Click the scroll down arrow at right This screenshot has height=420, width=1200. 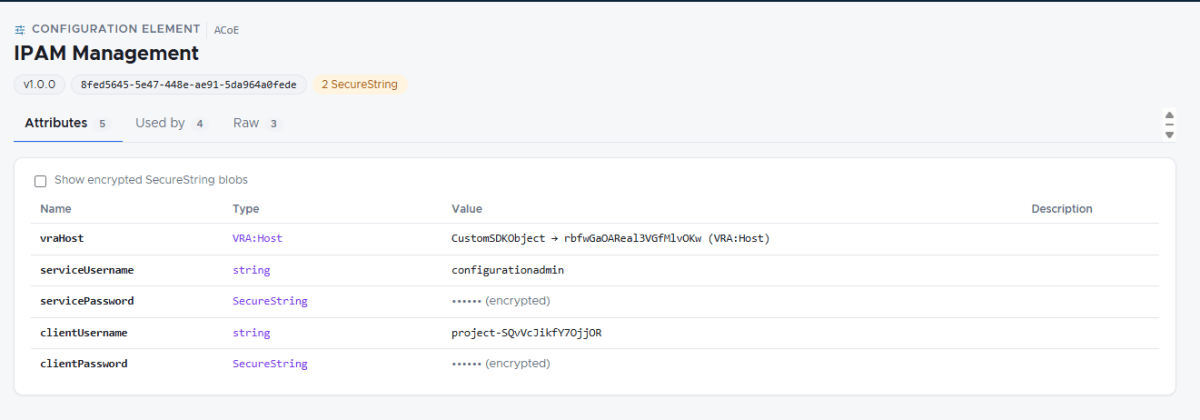pos(1169,133)
